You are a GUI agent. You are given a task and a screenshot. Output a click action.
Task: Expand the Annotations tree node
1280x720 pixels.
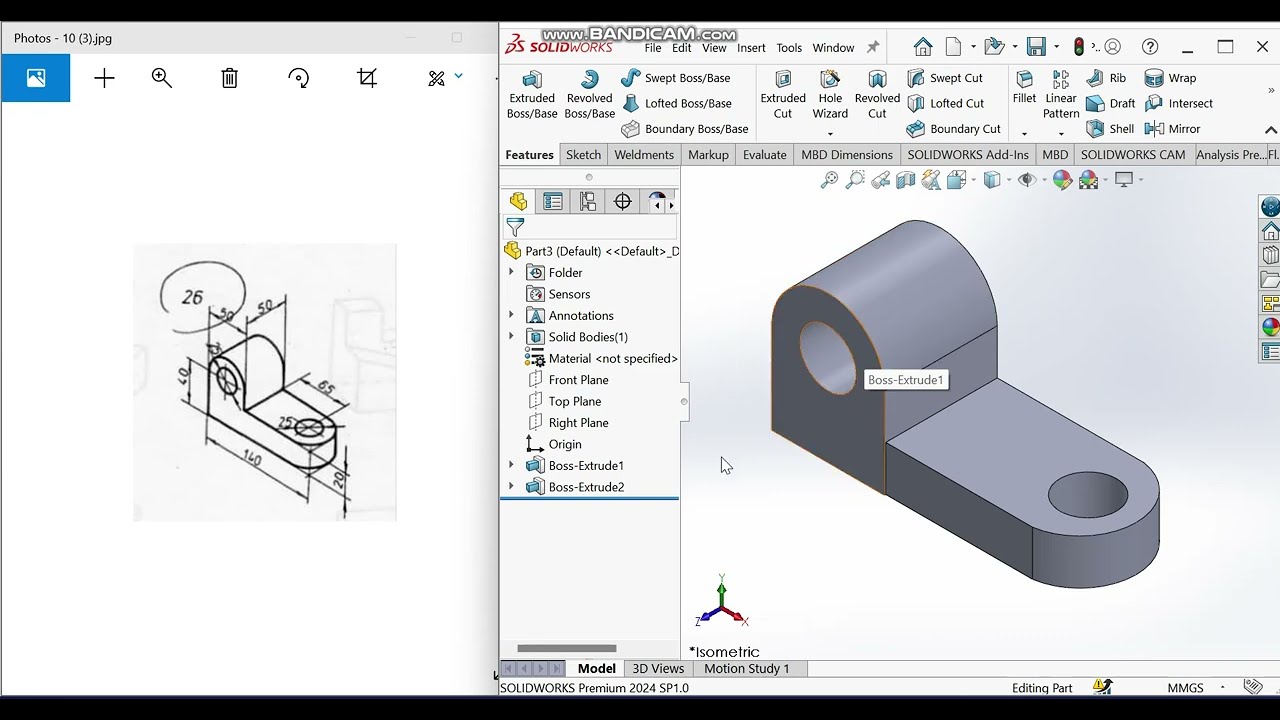pos(511,315)
